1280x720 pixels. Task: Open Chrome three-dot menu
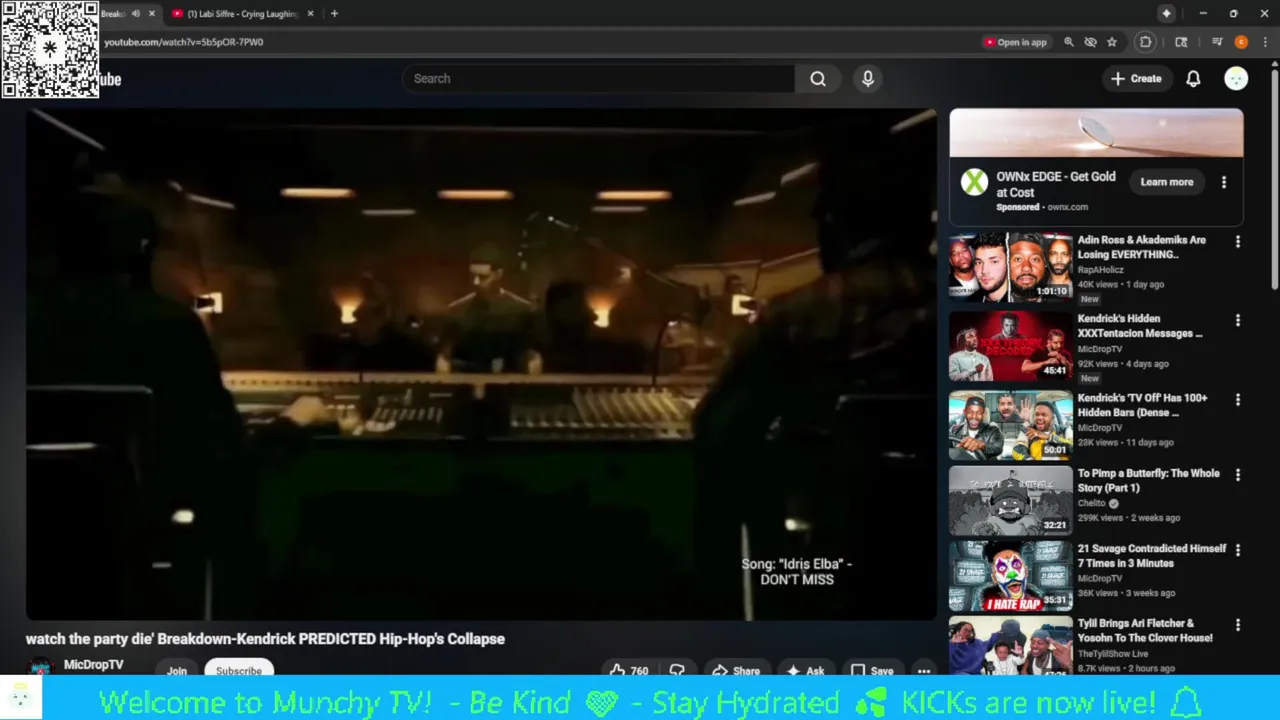click(1264, 42)
